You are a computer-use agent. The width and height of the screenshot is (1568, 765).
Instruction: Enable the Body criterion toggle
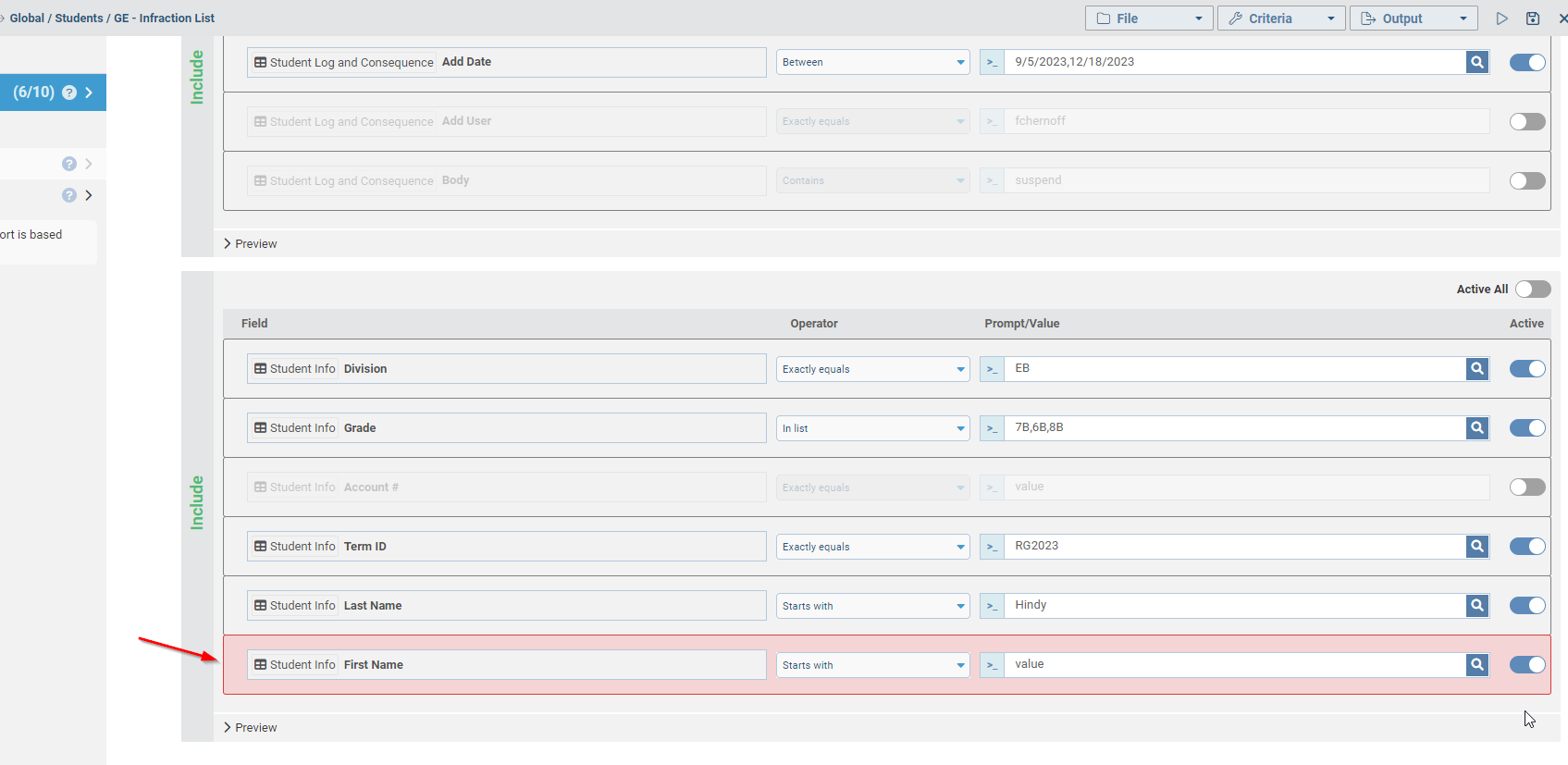click(x=1527, y=180)
